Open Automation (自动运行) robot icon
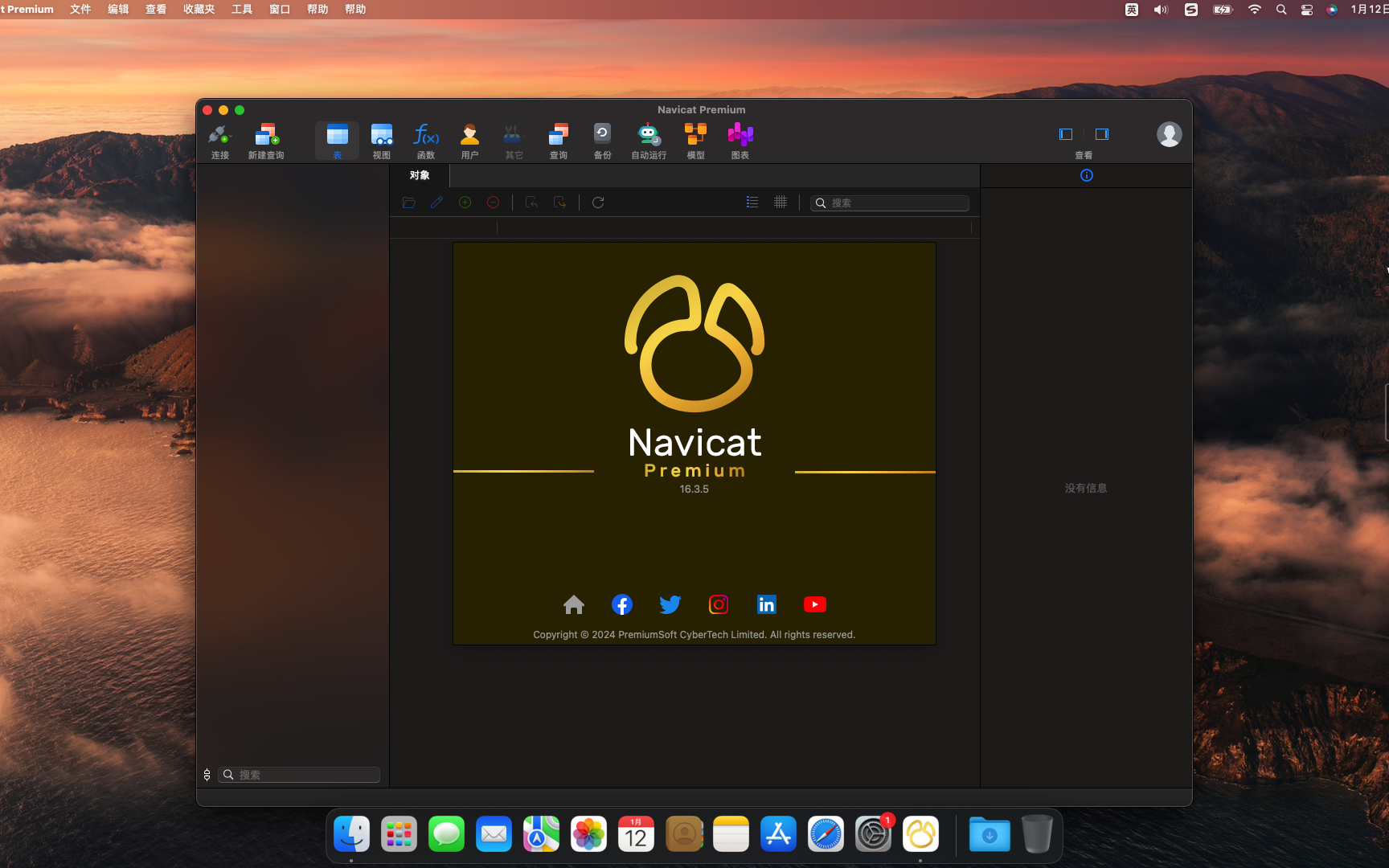Viewport: 1389px width, 868px height. [649, 141]
